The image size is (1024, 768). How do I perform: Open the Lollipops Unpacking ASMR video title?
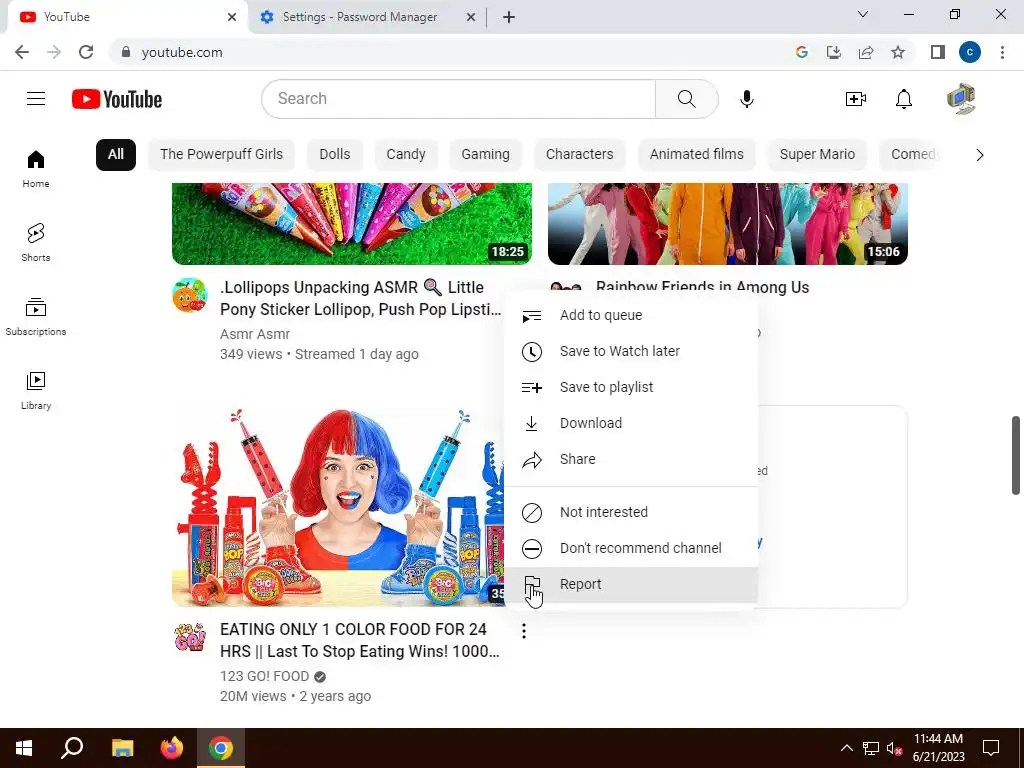(x=360, y=298)
